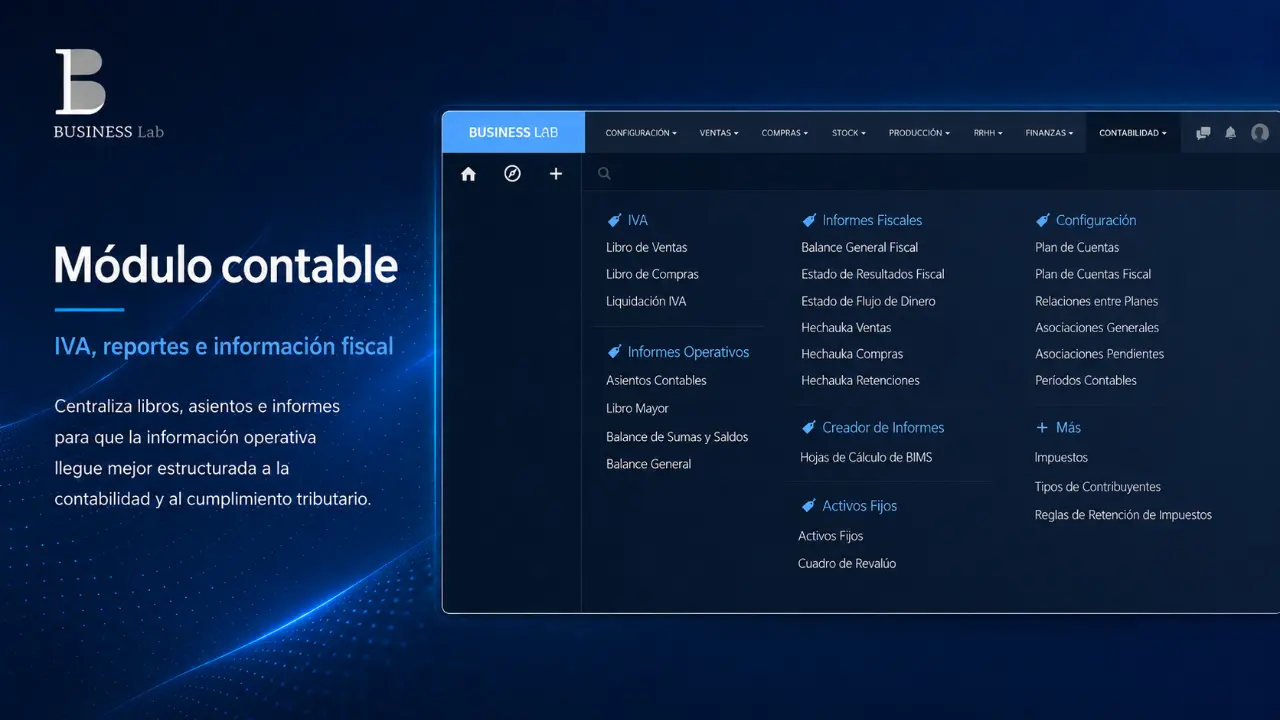
Task: Open Activos Fijos menu entry
Action: click(x=830, y=536)
